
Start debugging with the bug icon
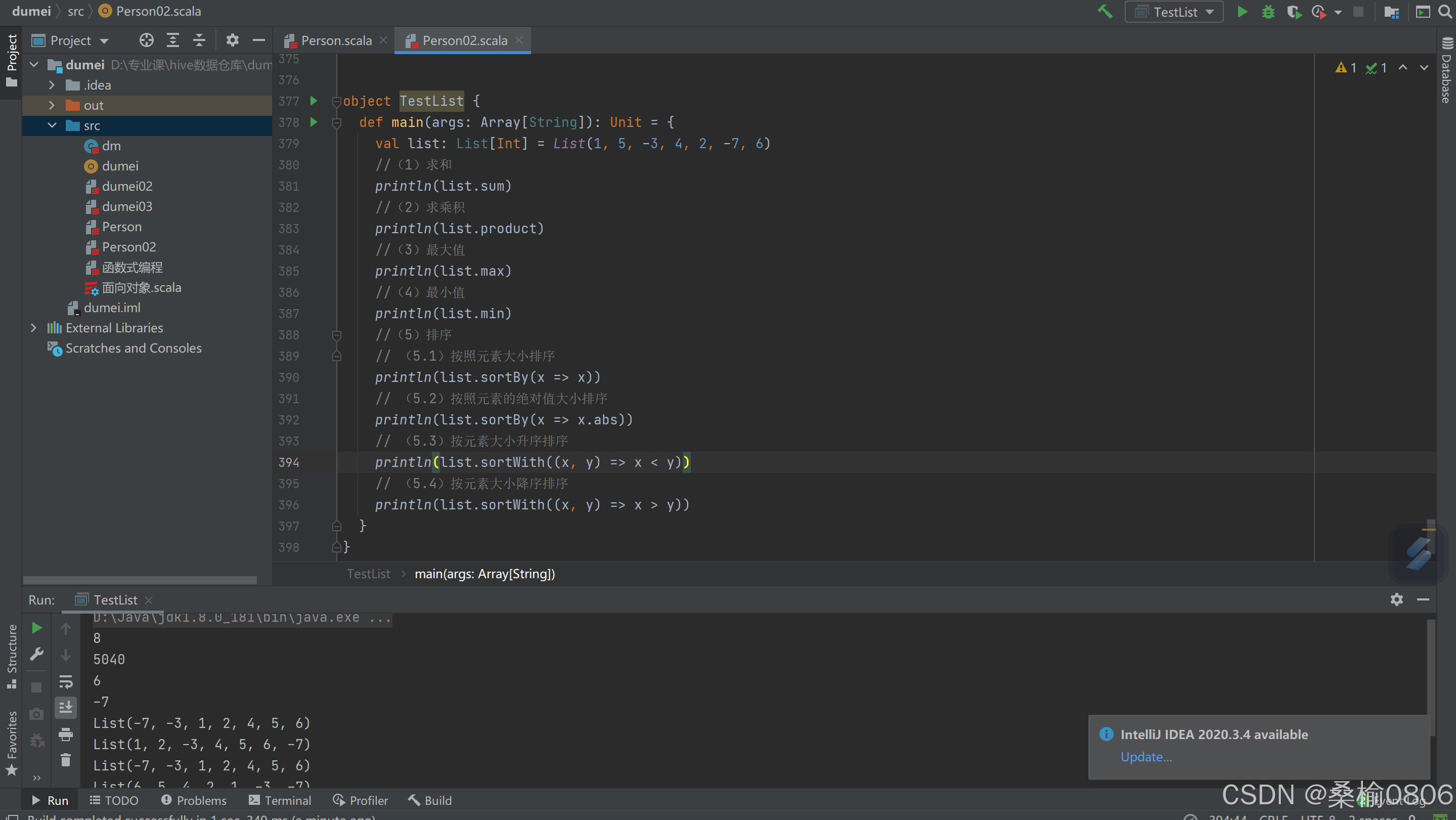coord(1268,12)
